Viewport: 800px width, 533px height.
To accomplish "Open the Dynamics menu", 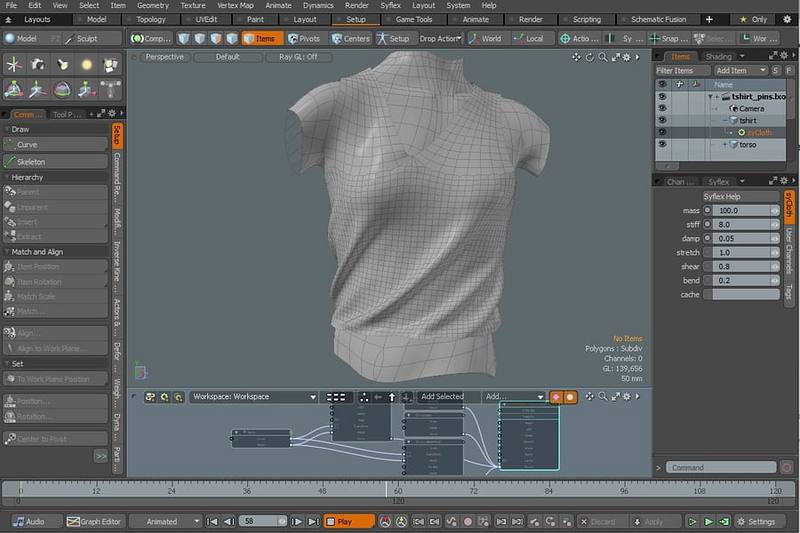I will (318, 5).
